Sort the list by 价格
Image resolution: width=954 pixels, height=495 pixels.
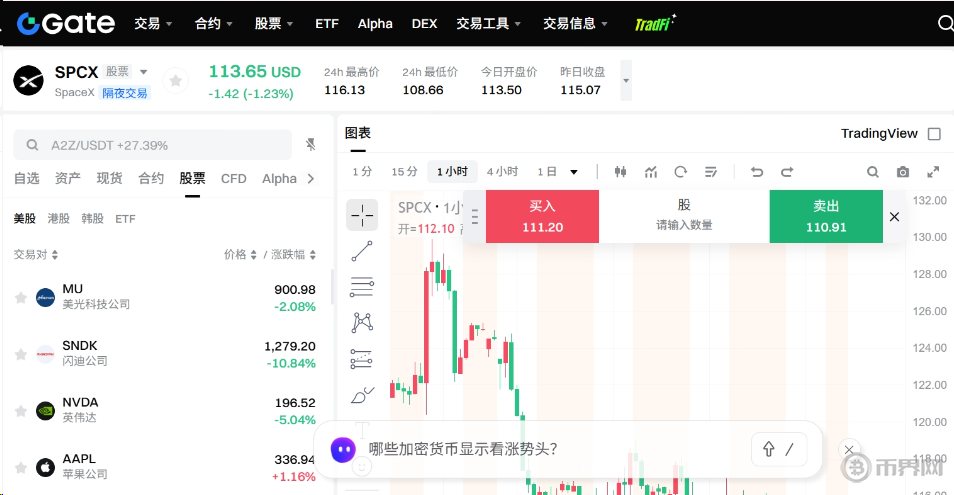coord(240,254)
